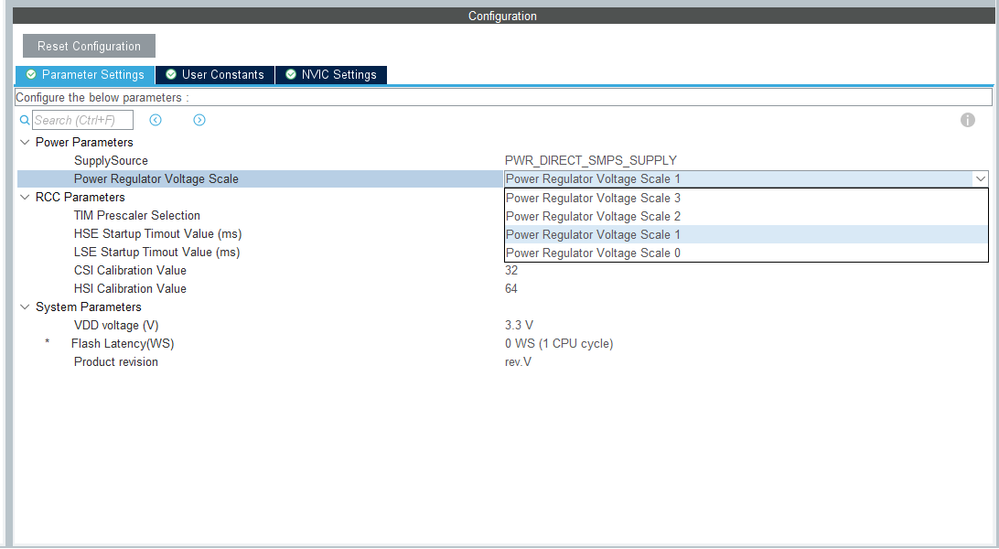Collapse the RCC Parameters section
This screenshot has width=999, height=549.
(x=25, y=197)
